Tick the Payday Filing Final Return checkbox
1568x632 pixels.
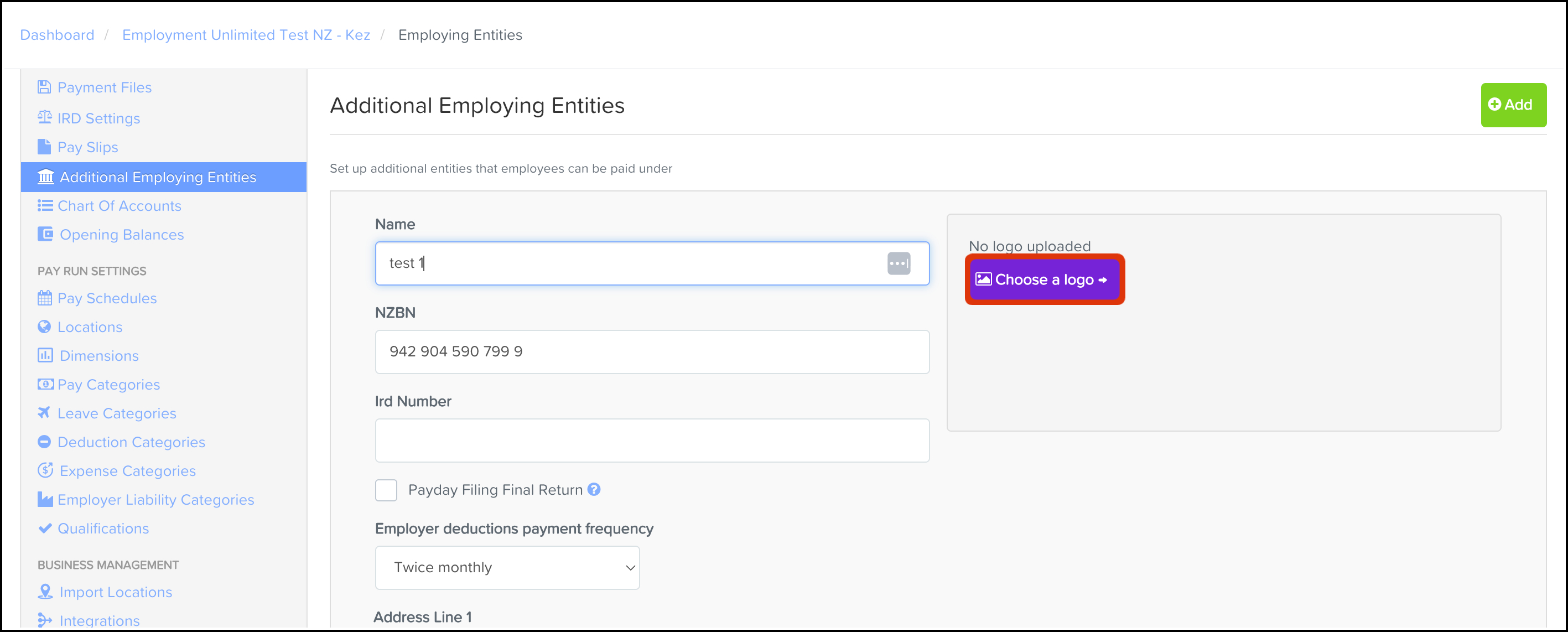386,490
